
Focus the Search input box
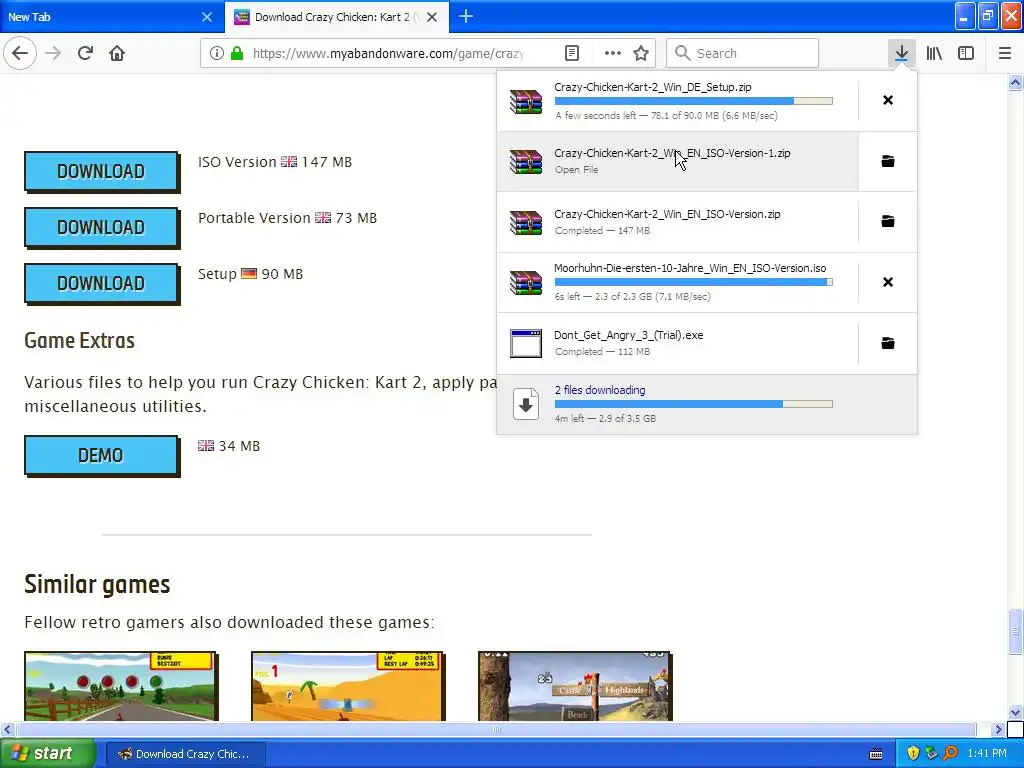click(x=742, y=53)
